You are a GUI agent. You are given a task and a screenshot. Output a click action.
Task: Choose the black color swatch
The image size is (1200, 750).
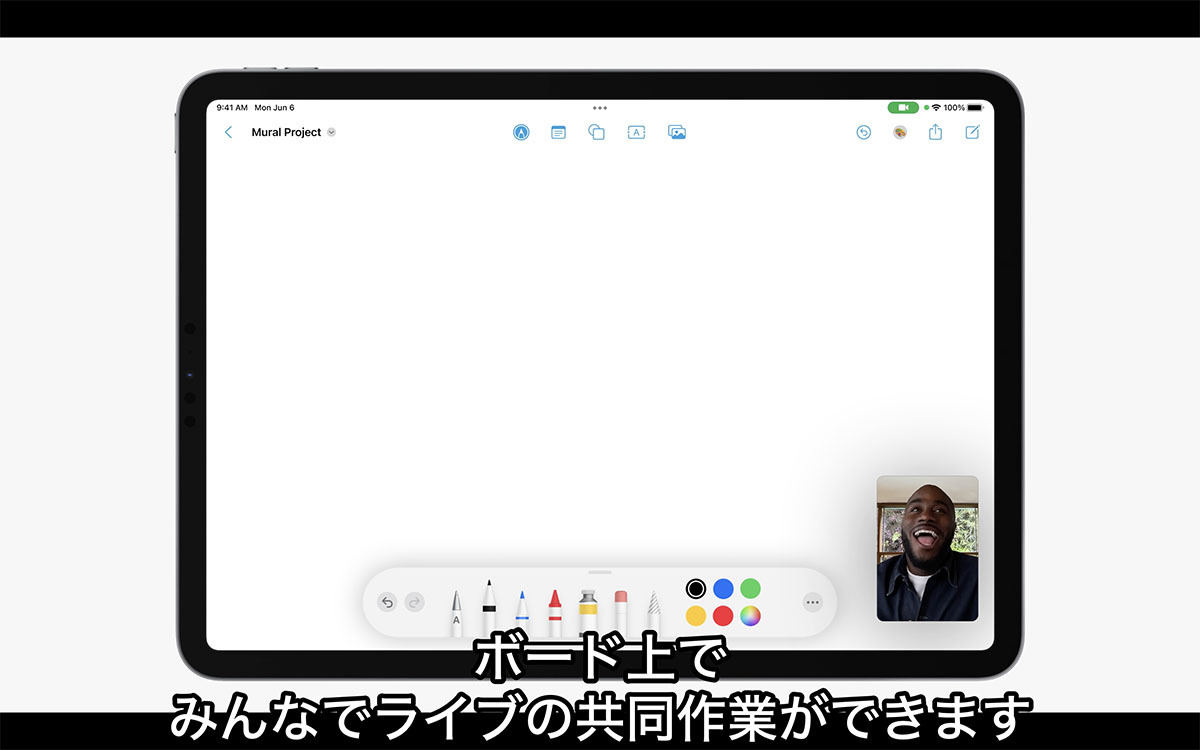(696, 589)
